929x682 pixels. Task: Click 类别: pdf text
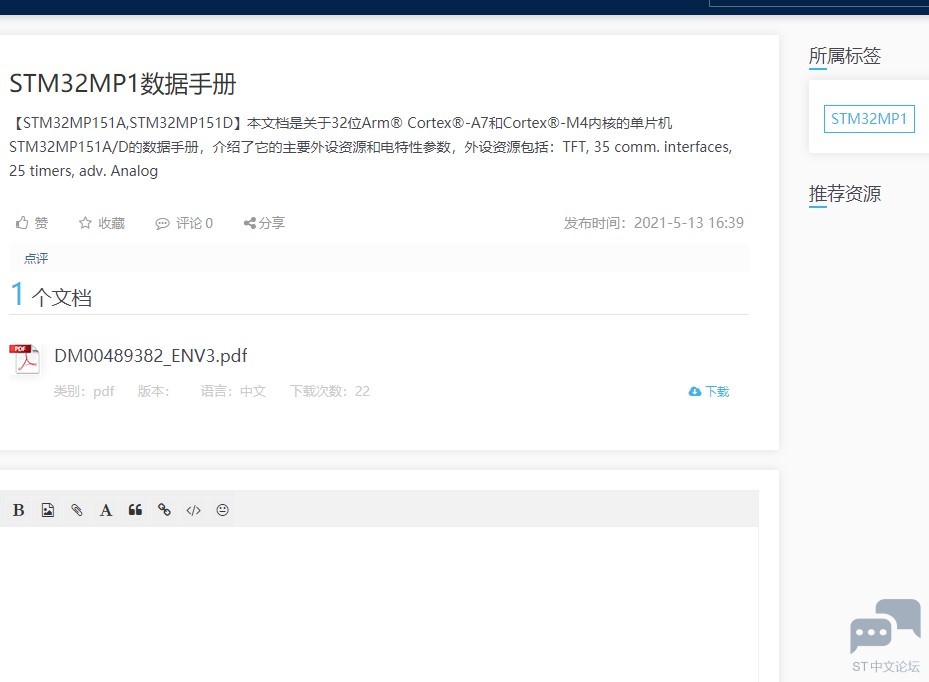(x=84, y=391)
